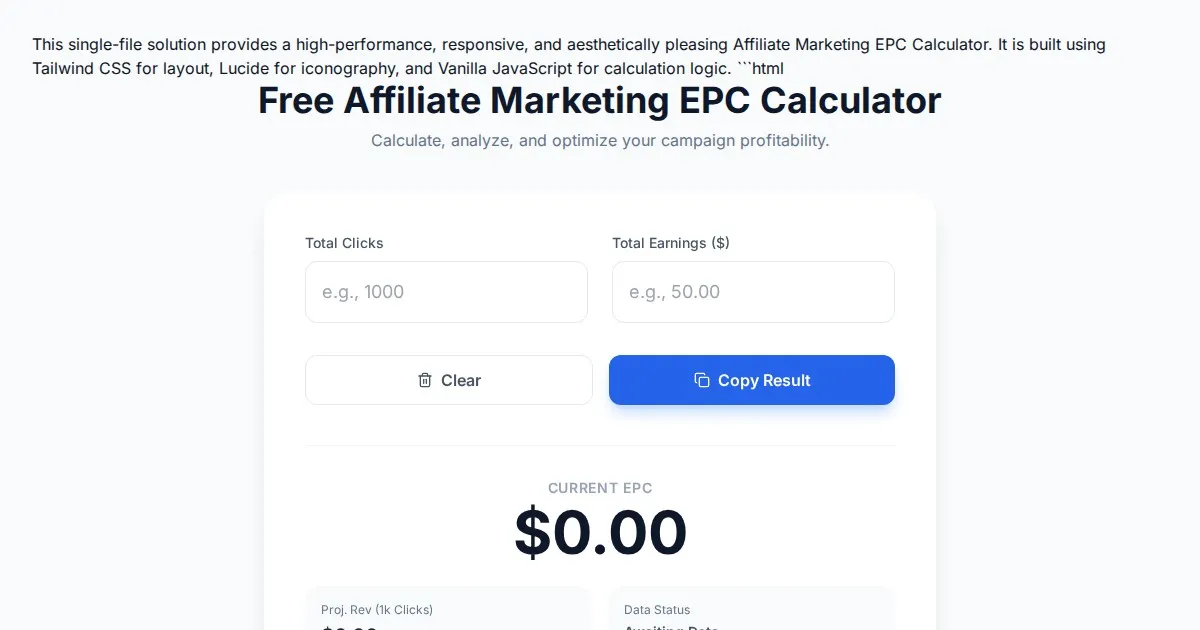Screen dimensions: 1200x630
Task: Click the e.g., 1000 placeholder text
Action: 363,292
